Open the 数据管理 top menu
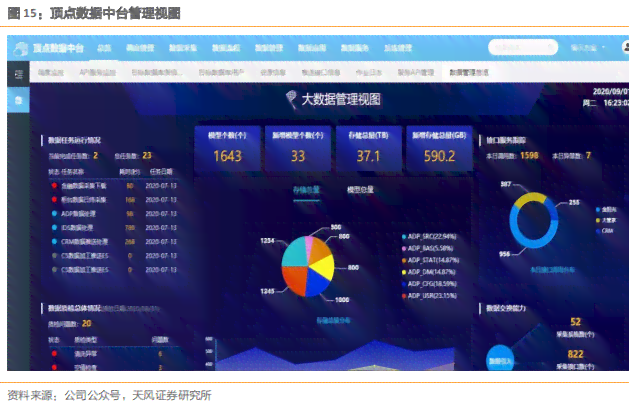This screenshot has height=406, width=636. click(269, 48)
